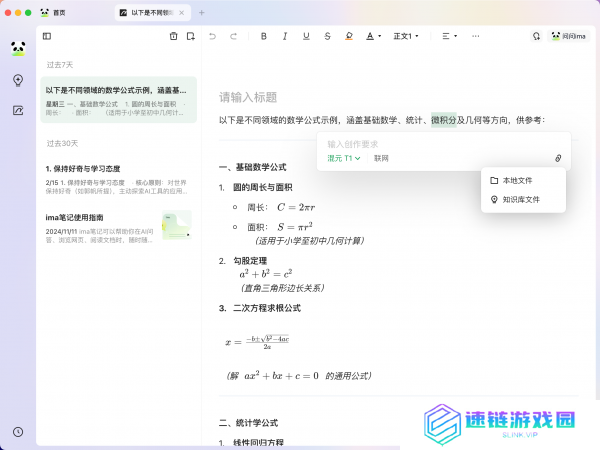Click the a² + b² = c² formula
The height and width of the screenshot is (450, 600).
click(x=266, y=274)
